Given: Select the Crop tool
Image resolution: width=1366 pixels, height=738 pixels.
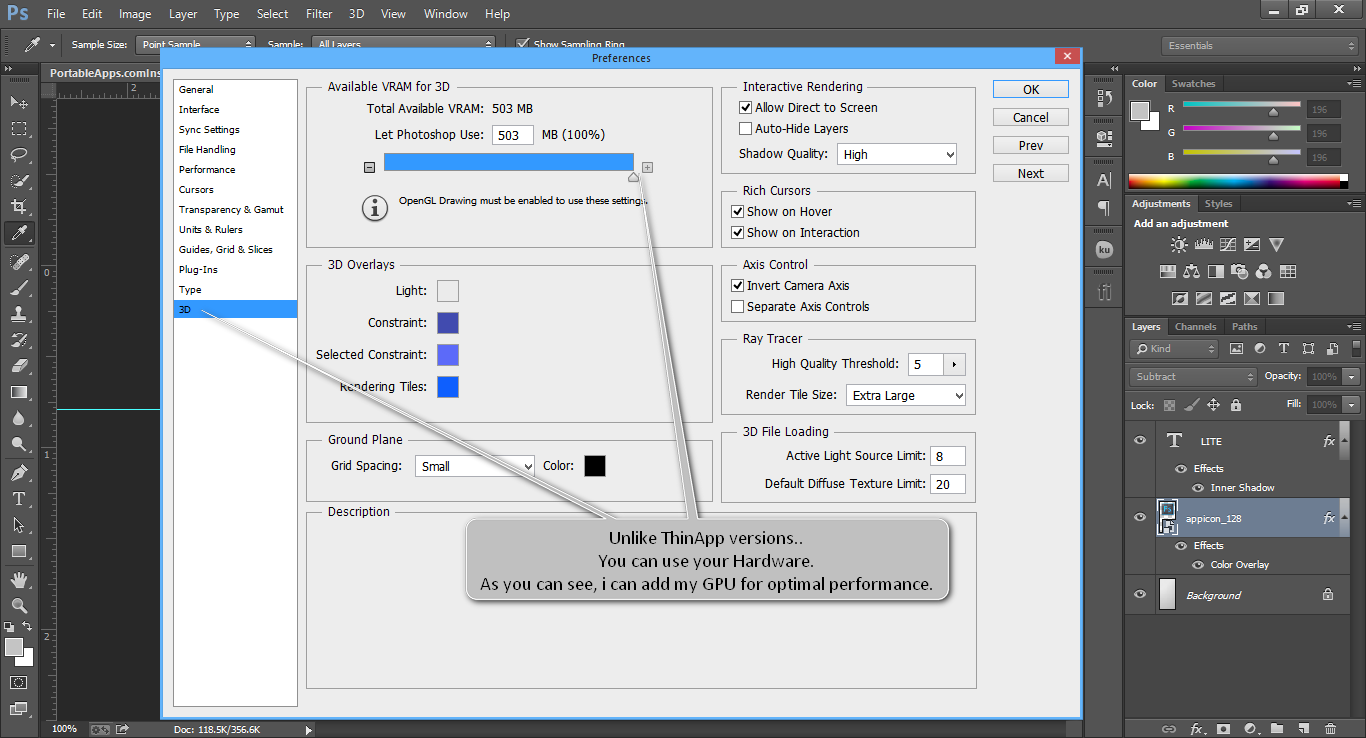Looking at the screenshot, I should (x=19, y=207).
